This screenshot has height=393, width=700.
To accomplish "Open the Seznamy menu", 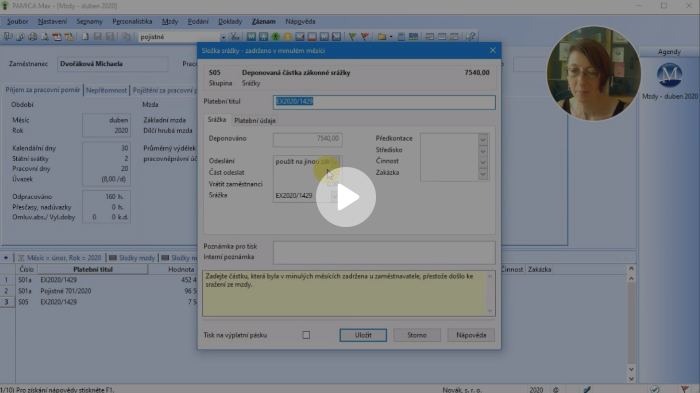I will pyautogui.click(x=89, y=21).
